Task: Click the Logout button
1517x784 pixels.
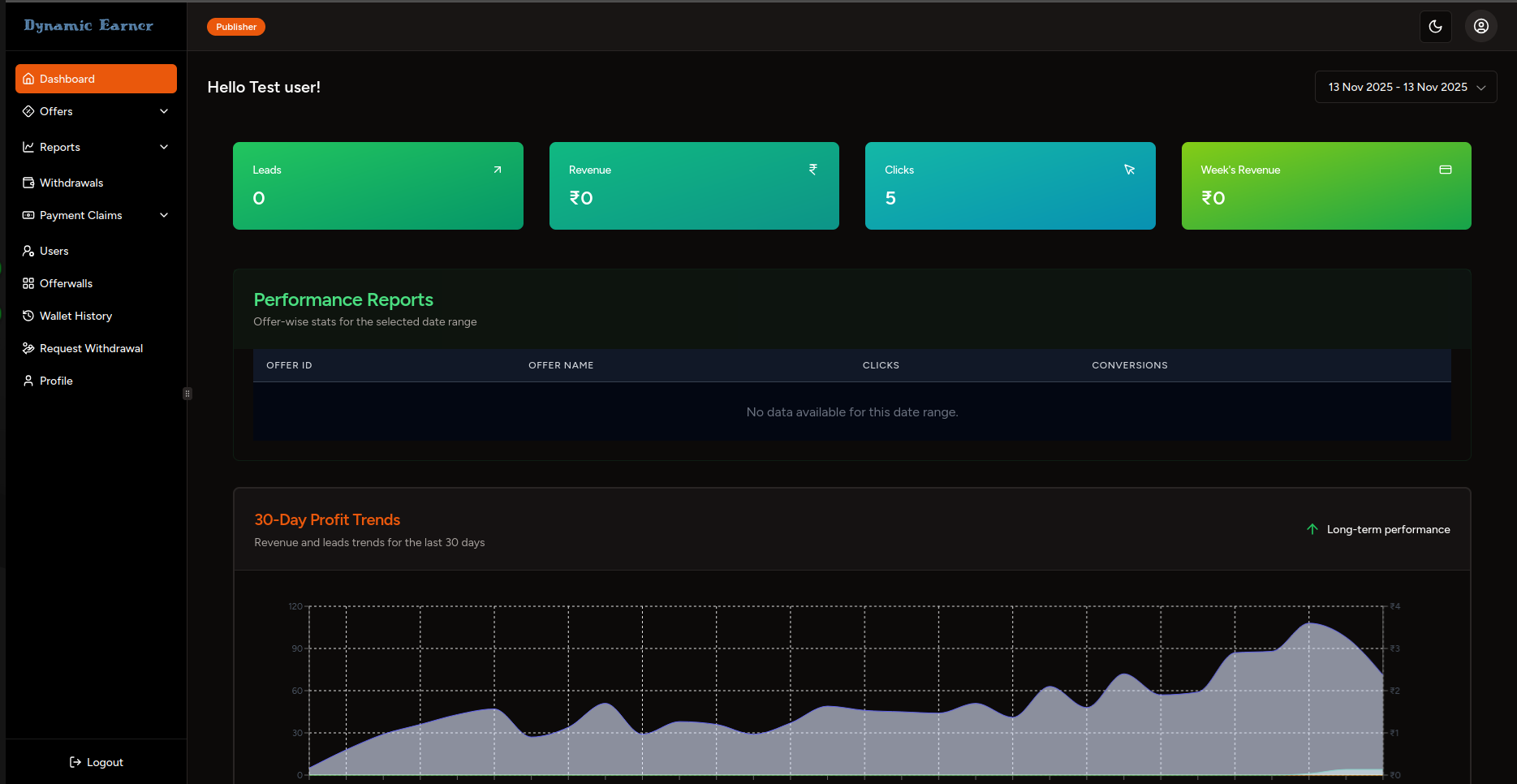Action: (x=96, y=761)
